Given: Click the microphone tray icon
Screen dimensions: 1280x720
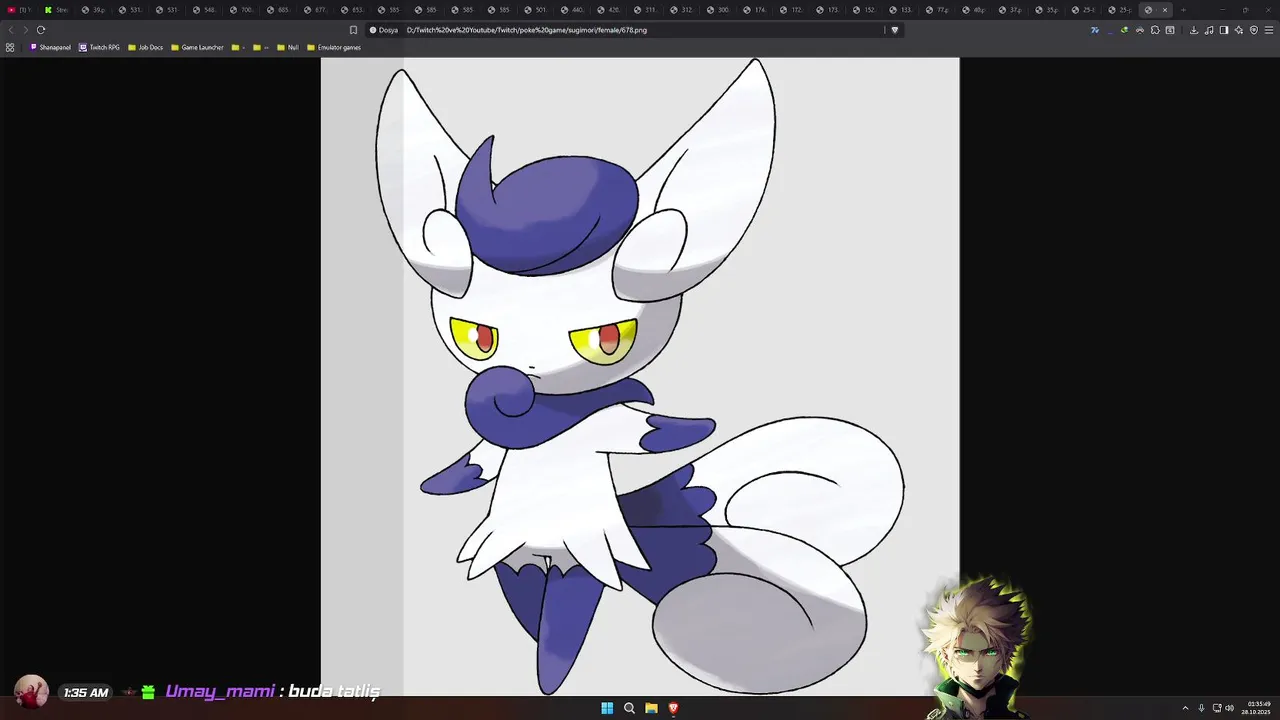Looking at the screenshot, I should [x=1201, y=708].
